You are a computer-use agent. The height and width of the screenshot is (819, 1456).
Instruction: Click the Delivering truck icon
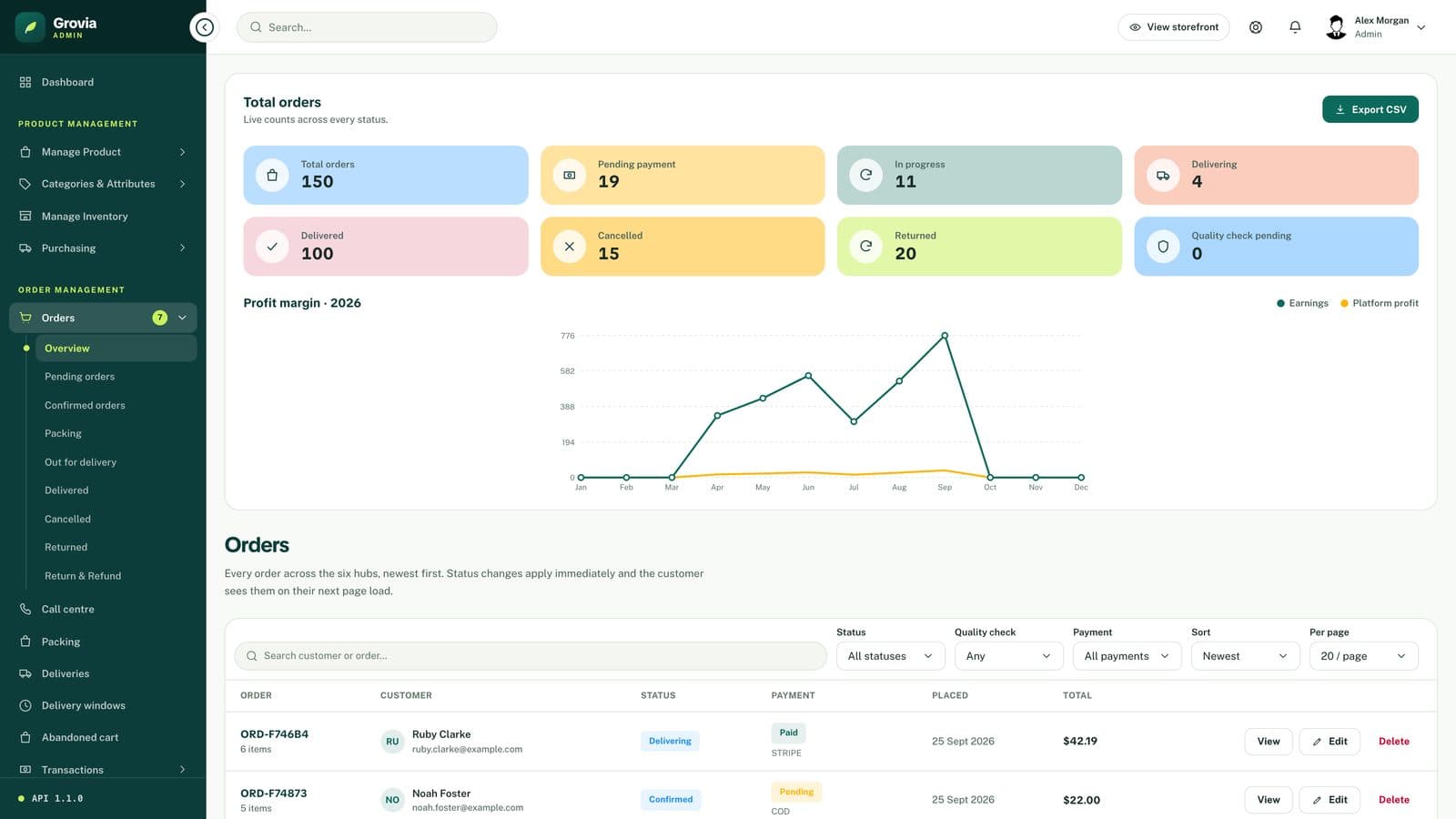(x=1163, y=175)
